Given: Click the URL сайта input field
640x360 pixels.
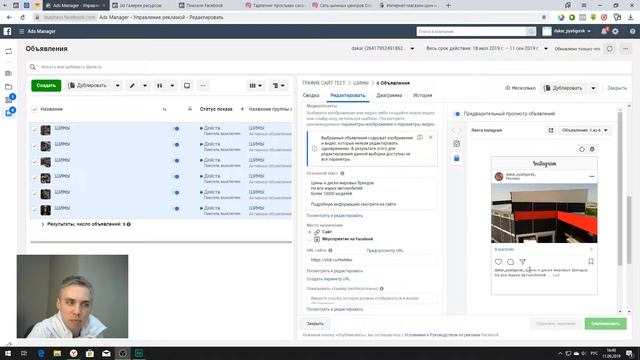Looking at the screenshot, I should coord(371,260).
